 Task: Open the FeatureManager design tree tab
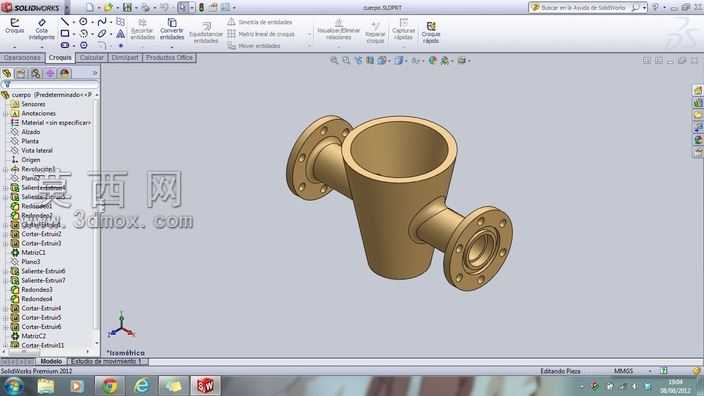pos(7,73)
